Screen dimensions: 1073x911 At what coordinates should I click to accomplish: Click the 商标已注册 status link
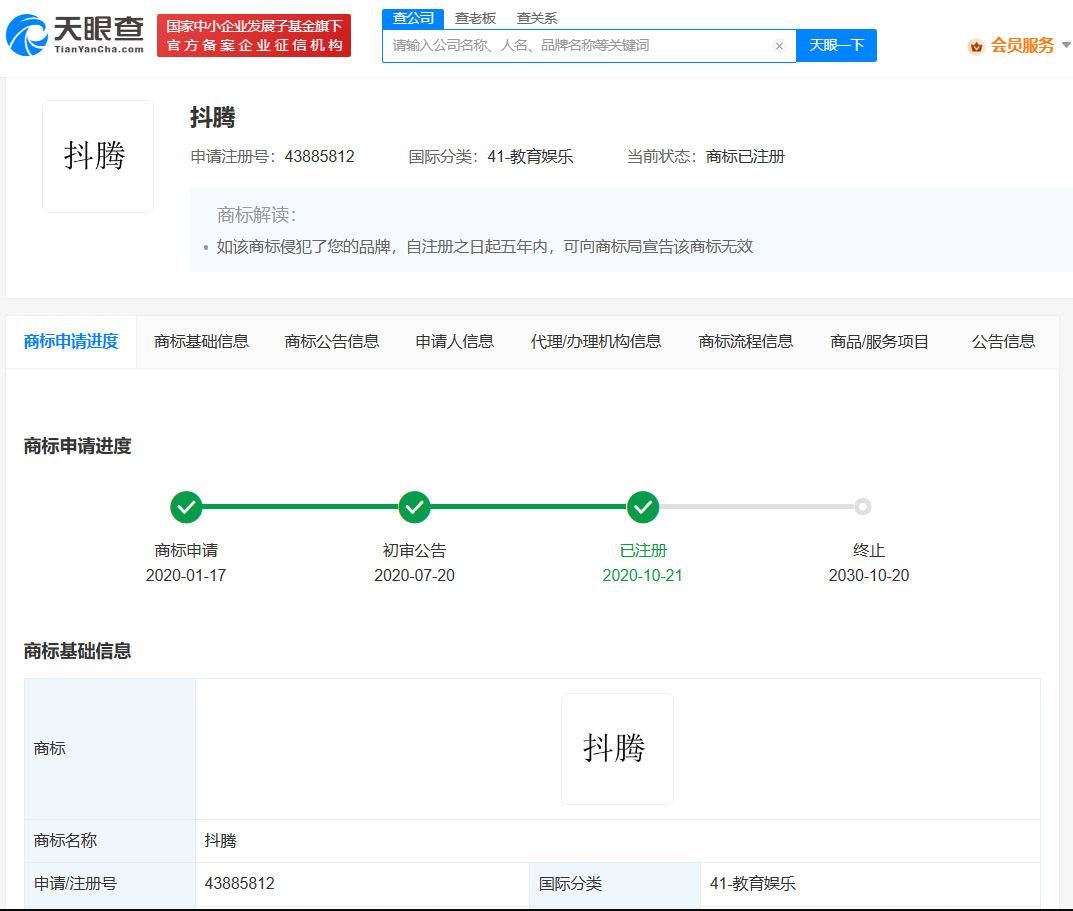pyautogui.click(x=746, y=156)
